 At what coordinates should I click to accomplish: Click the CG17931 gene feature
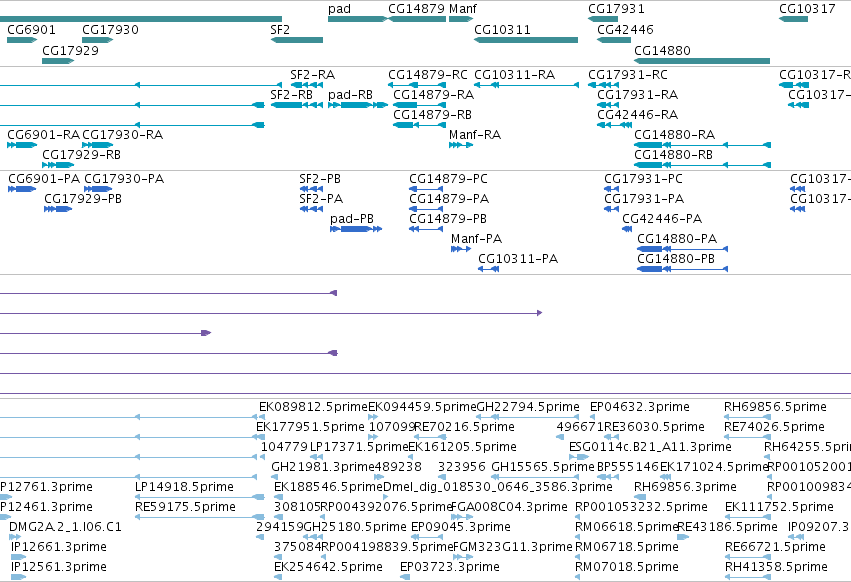tap(603, 19)
